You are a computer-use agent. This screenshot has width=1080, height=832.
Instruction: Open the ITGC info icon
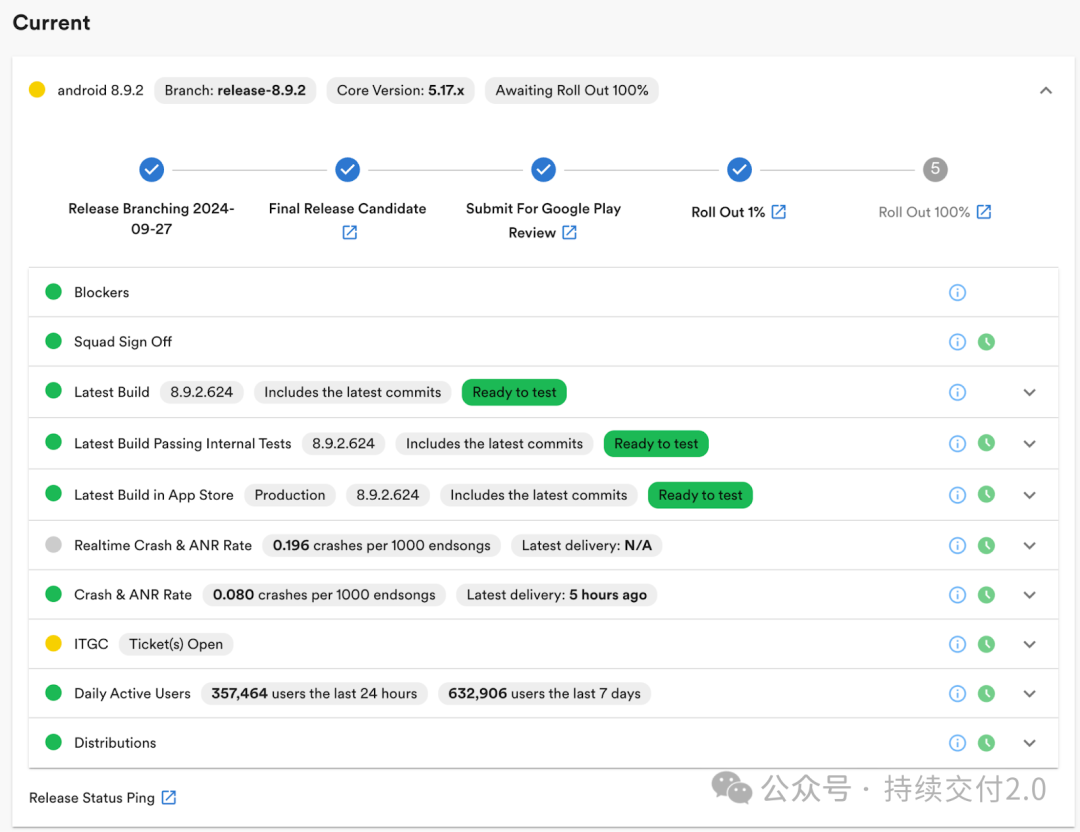(x=957, y=645)
